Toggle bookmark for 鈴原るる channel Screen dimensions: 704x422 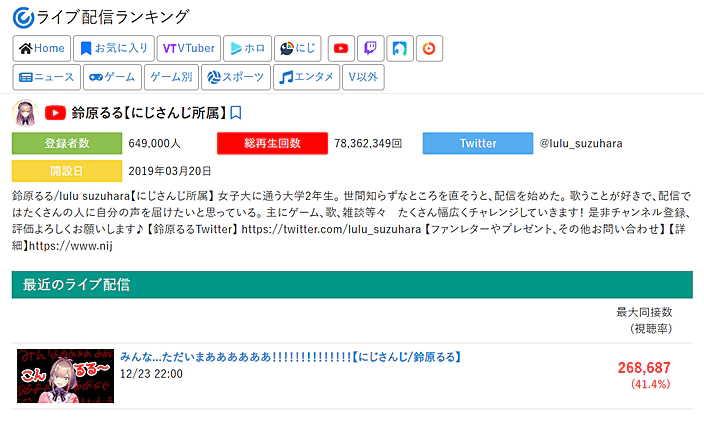pos(236,113)
